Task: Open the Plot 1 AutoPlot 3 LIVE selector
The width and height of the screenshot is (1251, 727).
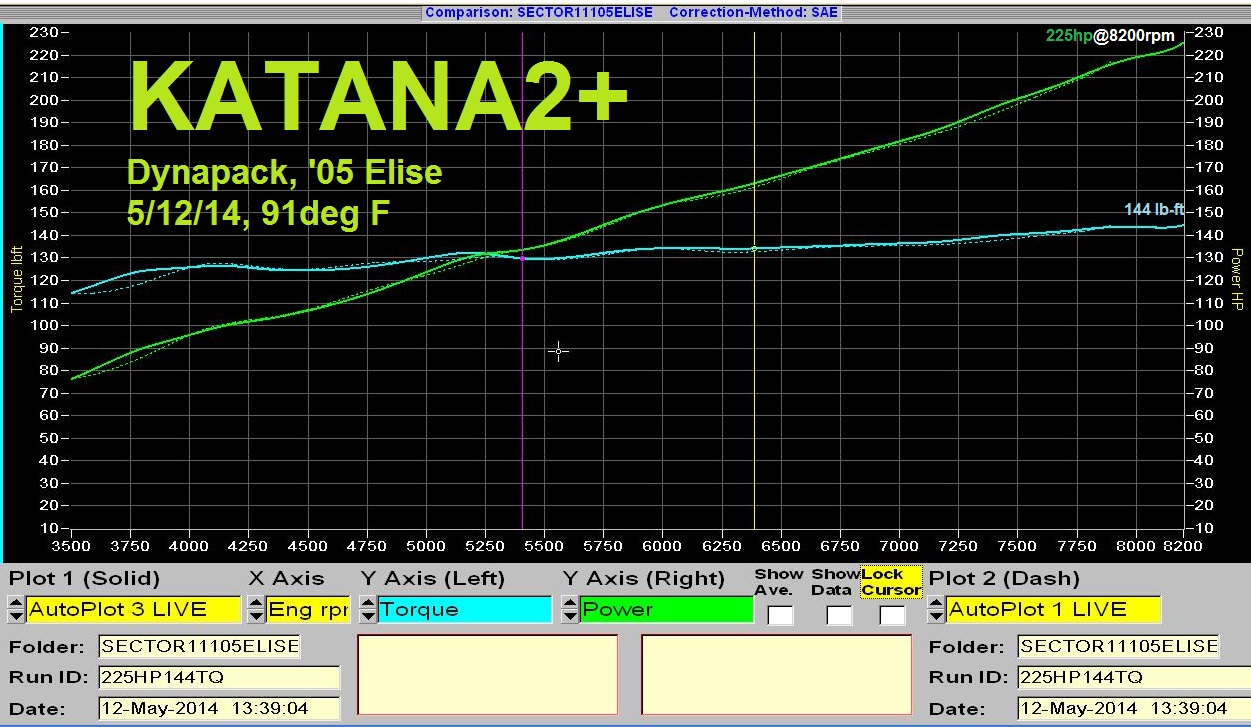Action: [x=134, y=609]
